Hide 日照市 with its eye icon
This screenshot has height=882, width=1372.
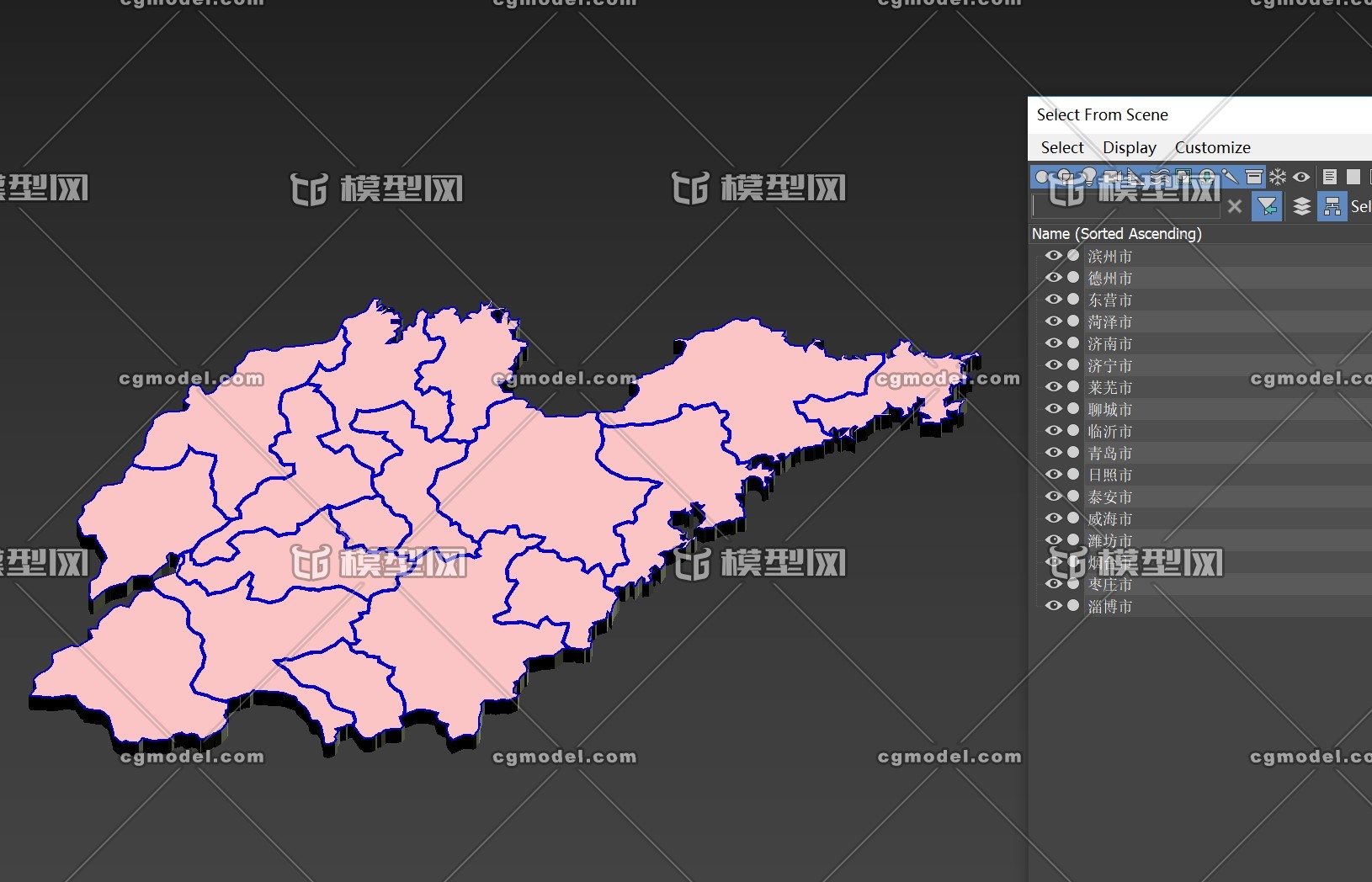tap(1053, 474)
